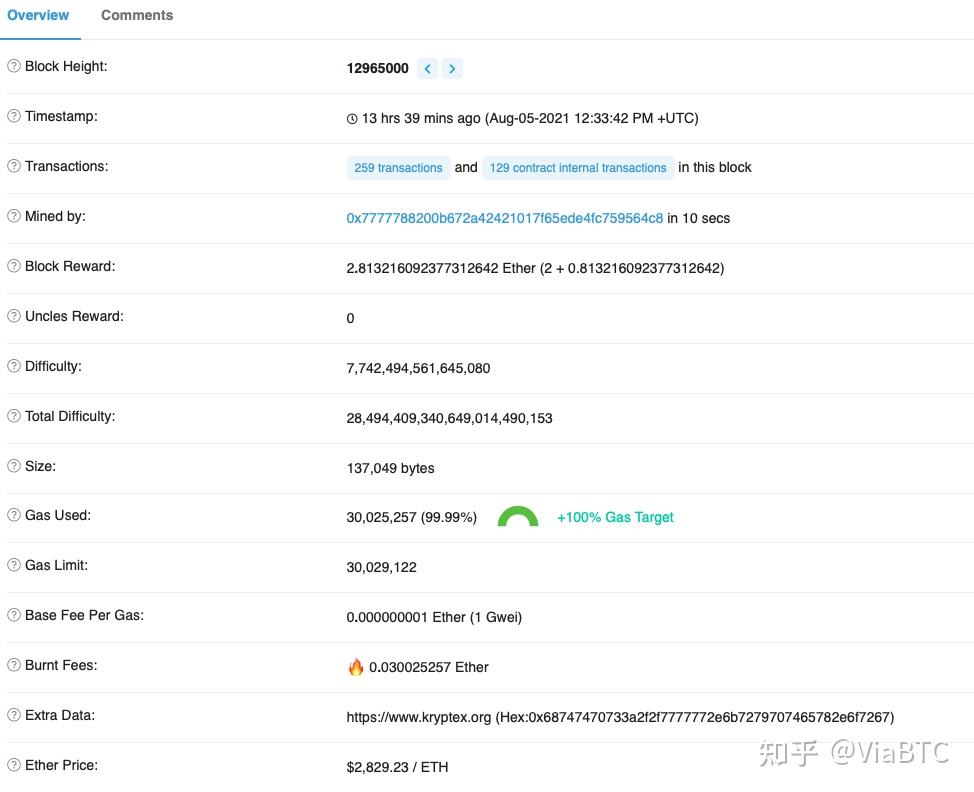The image size is (974, 792).
Task: Select the Overview tab
Action: click(38, 15)
